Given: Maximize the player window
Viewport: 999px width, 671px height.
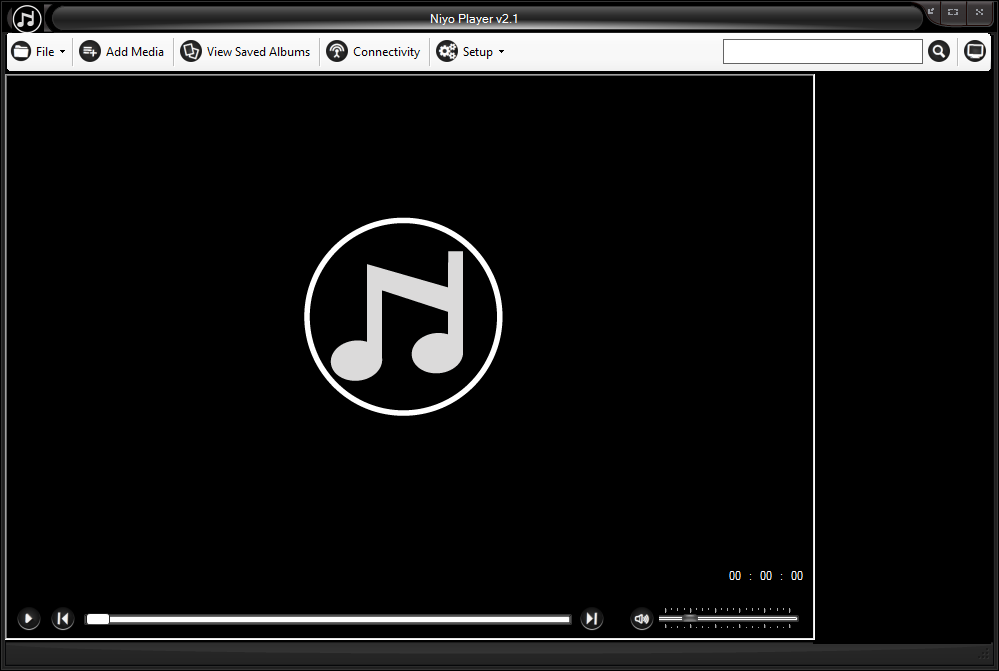Looking at the screenshot, I should coord(953,12).
